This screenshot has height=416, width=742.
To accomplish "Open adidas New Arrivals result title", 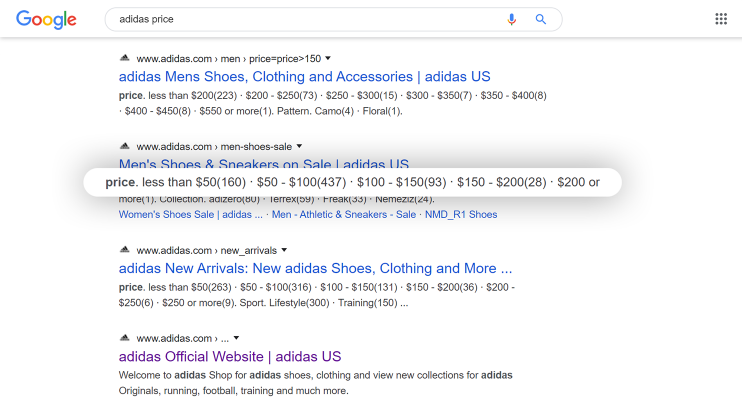I will tap(315, 268).
